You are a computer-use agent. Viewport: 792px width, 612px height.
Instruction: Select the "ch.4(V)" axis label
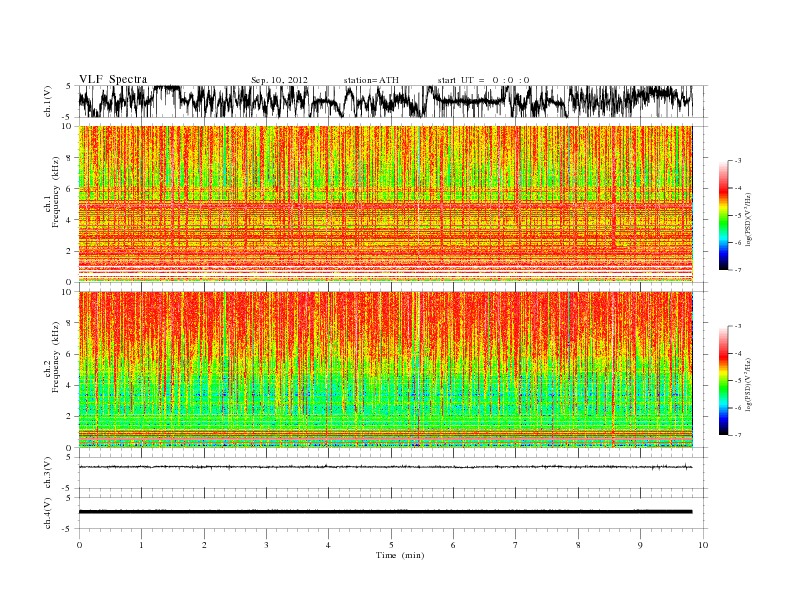(48, 513)
